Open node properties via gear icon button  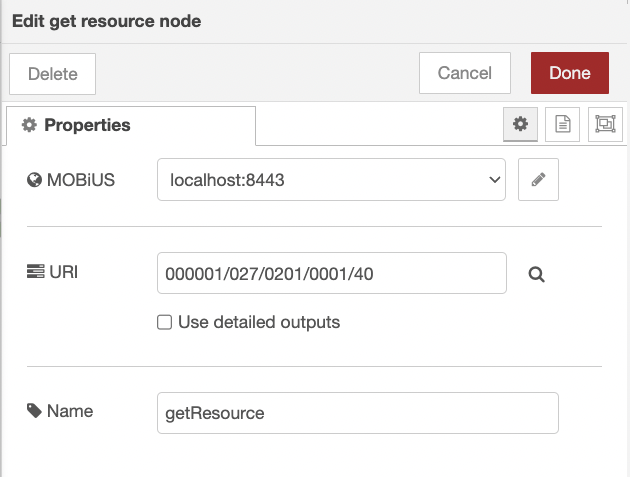(519, 125)
